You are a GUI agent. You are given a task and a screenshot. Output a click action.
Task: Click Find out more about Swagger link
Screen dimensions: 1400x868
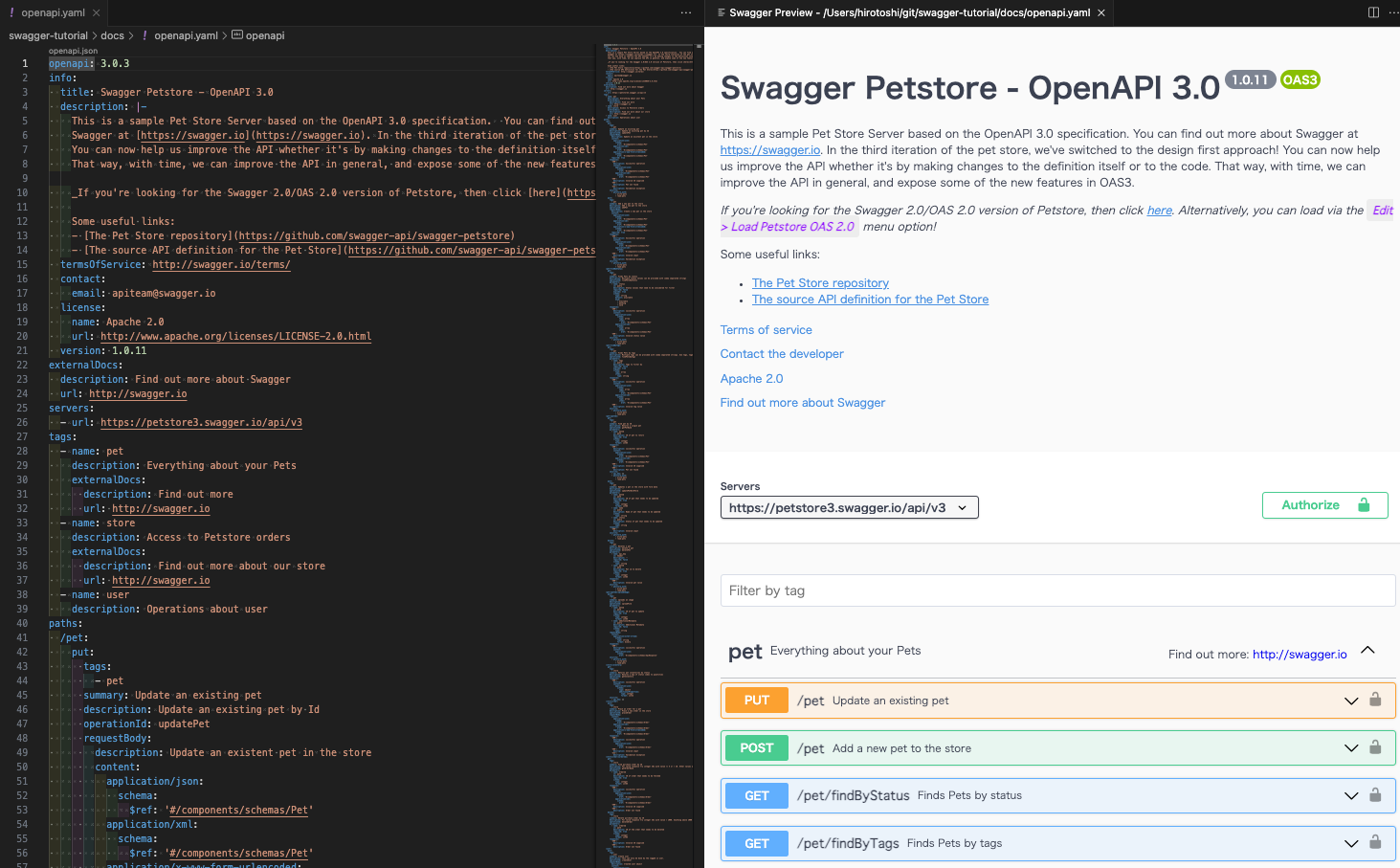coord(802,403)
